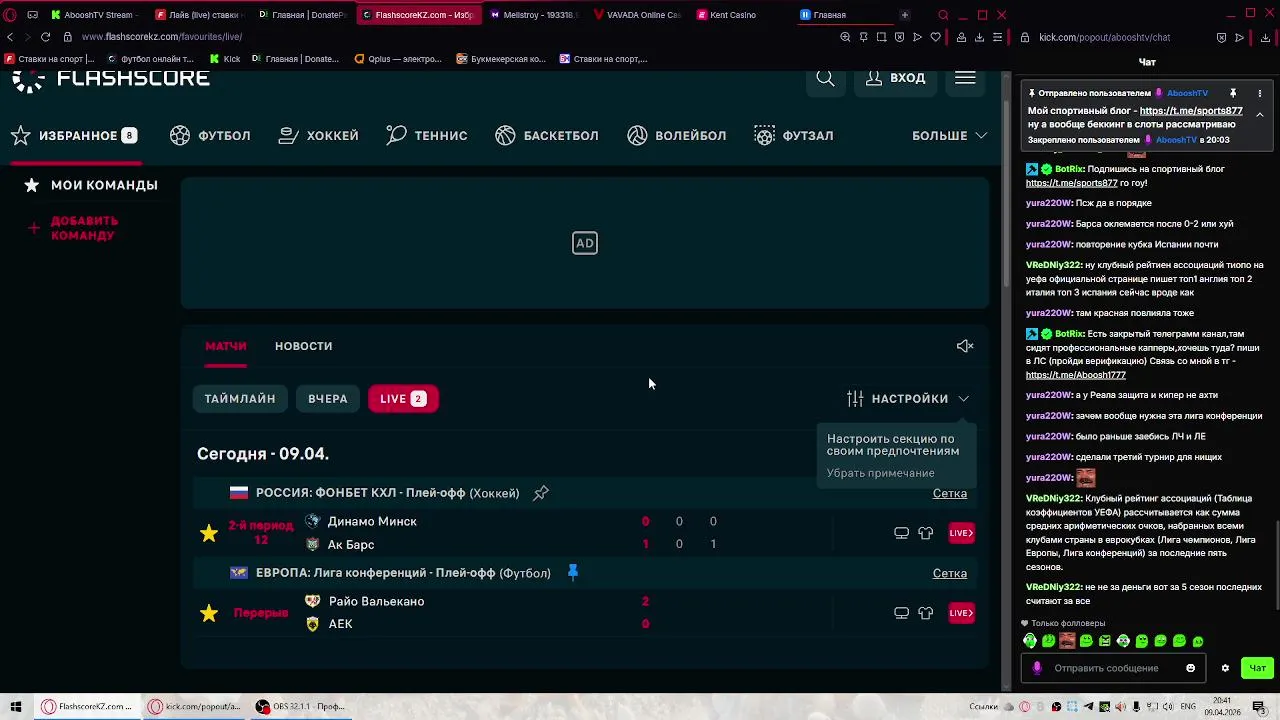Switch to the МАТЧИ tab
Image resolution: width=1280 pixels, height=720 pixels.
[x=226, y=346]
